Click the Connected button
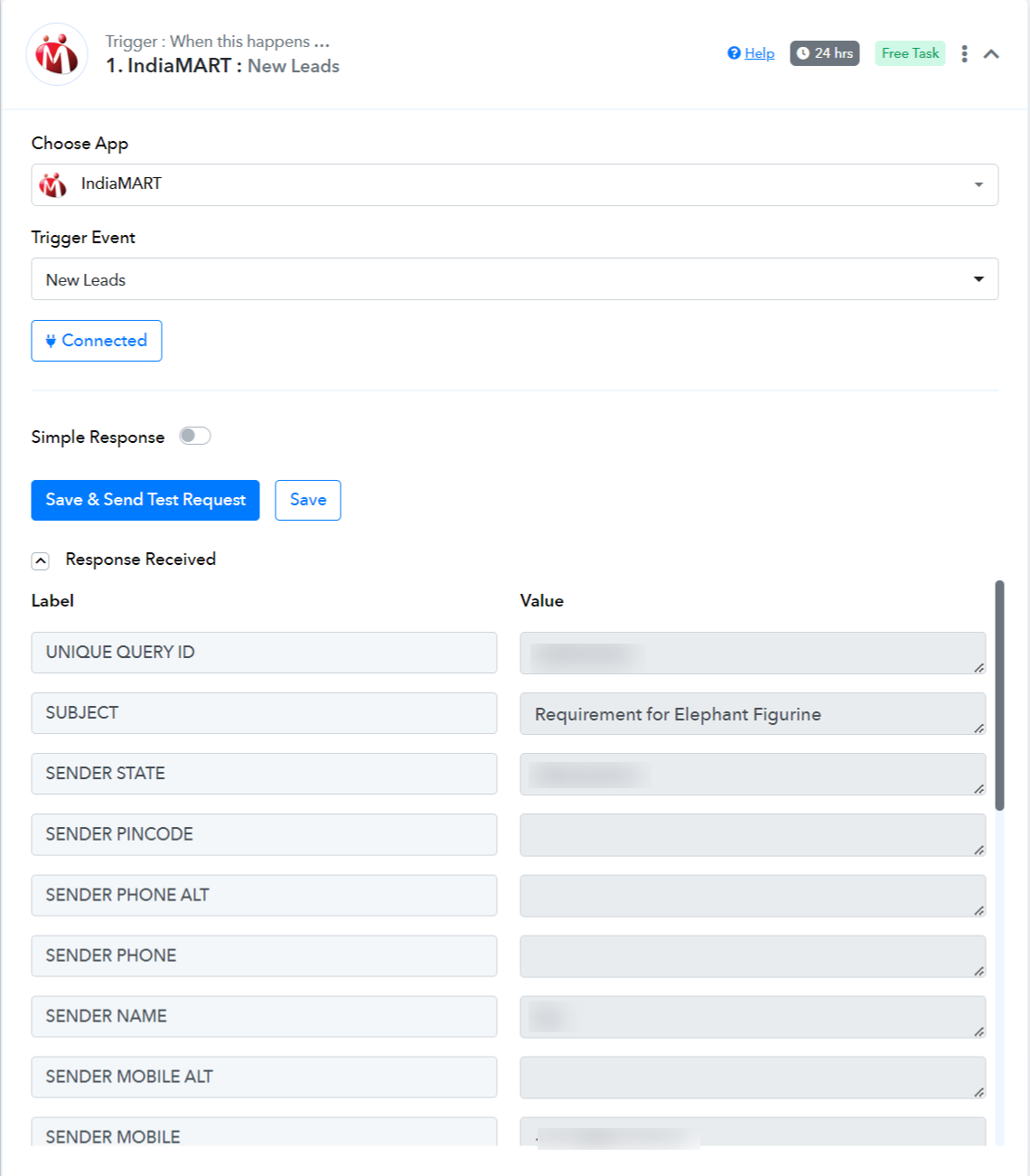This screenshot has height=1176, width=1030. [97, 341]
